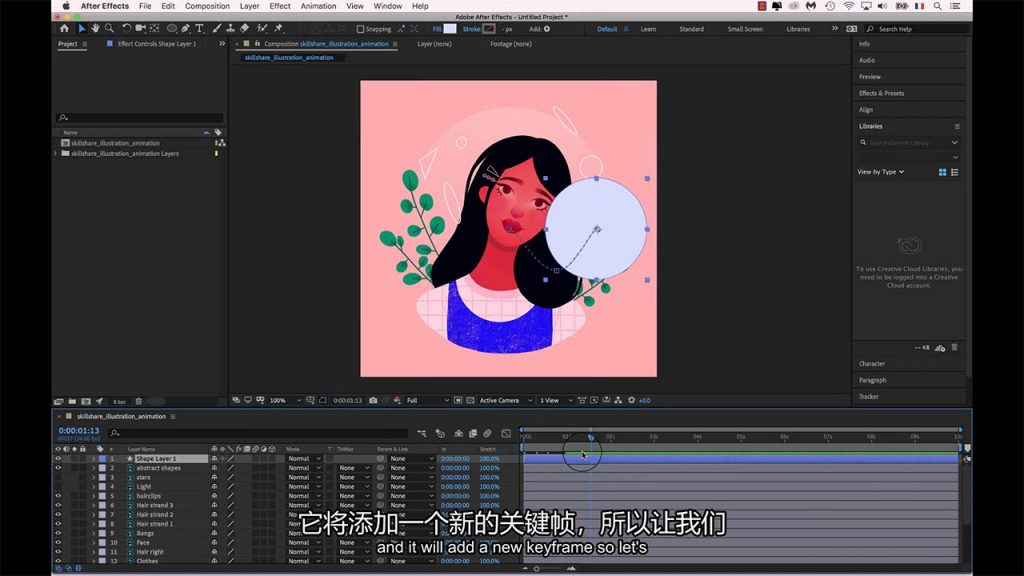1024x576 pixels.
Task: Expand the skillshare_illustration_animation Layers folder
Action: 56,153
